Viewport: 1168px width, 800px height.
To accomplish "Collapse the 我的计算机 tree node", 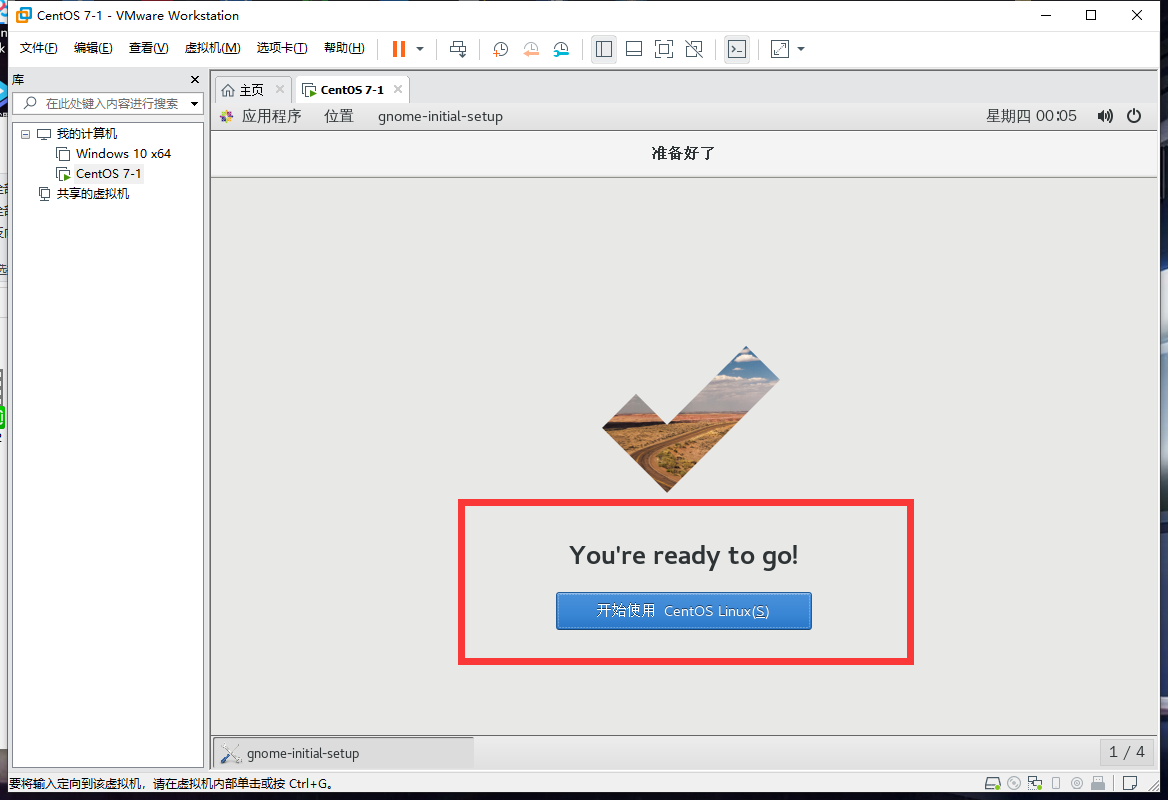I will tap(25, 134).
